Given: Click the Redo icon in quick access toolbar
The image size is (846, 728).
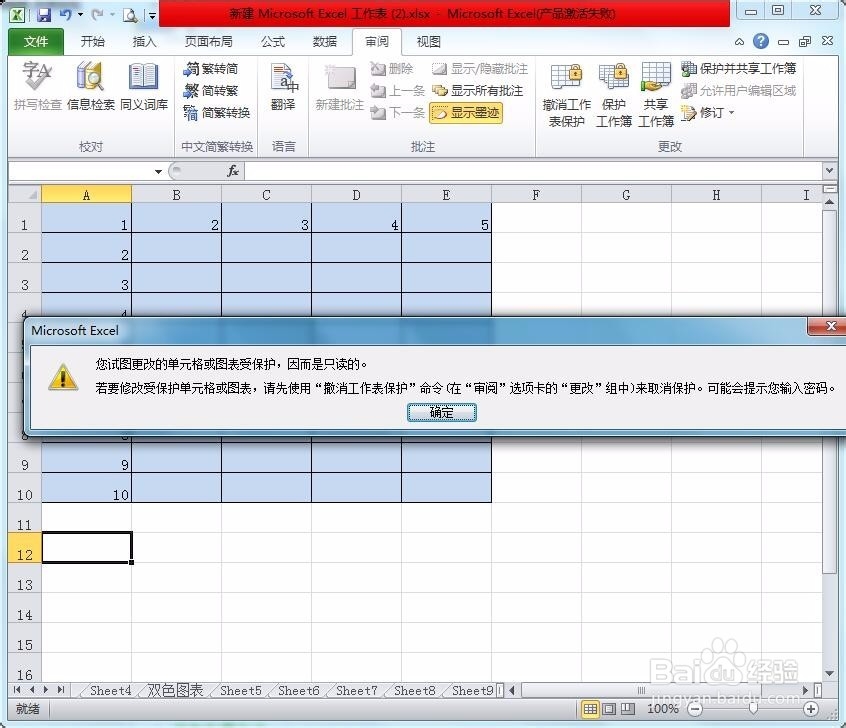Looking at the screenshot, I should (97, 15).
